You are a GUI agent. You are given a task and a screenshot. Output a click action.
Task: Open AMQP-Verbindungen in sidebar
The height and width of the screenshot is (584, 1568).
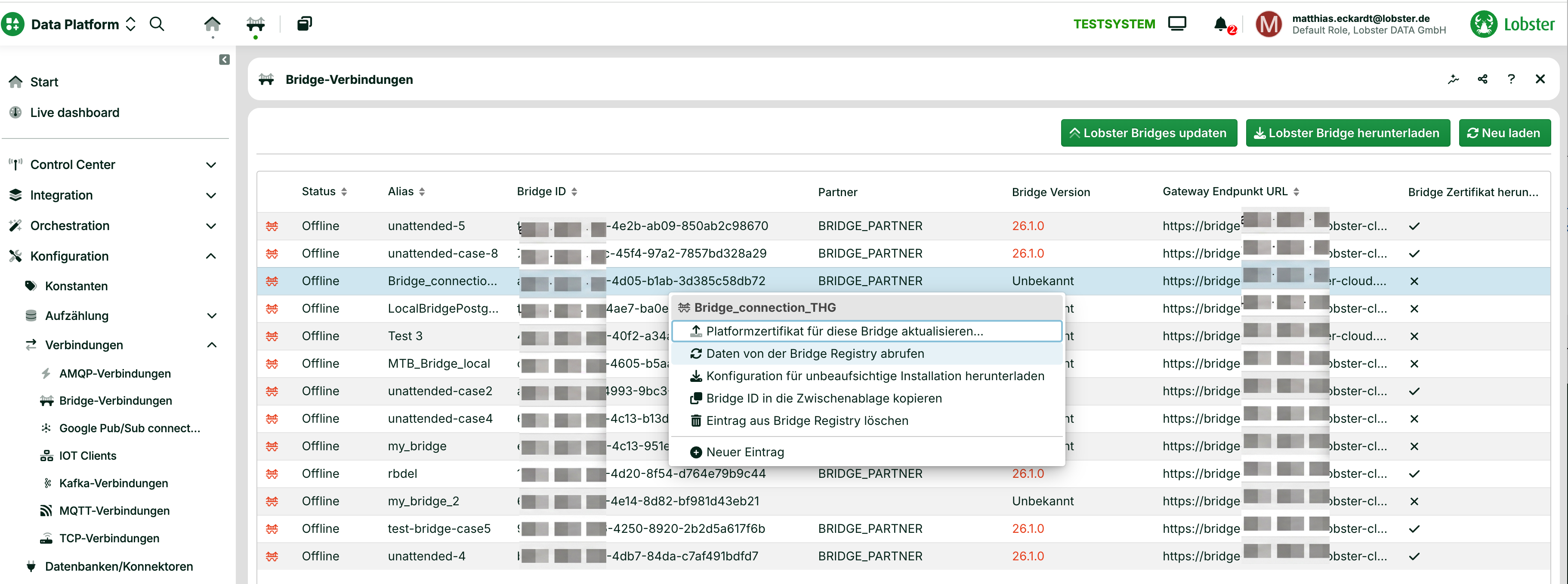tap(114, 374)
